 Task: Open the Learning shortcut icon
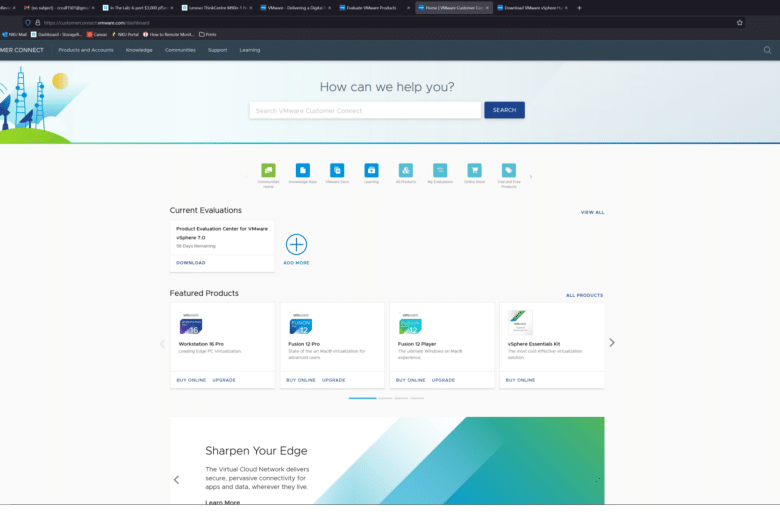coord(371,170)
